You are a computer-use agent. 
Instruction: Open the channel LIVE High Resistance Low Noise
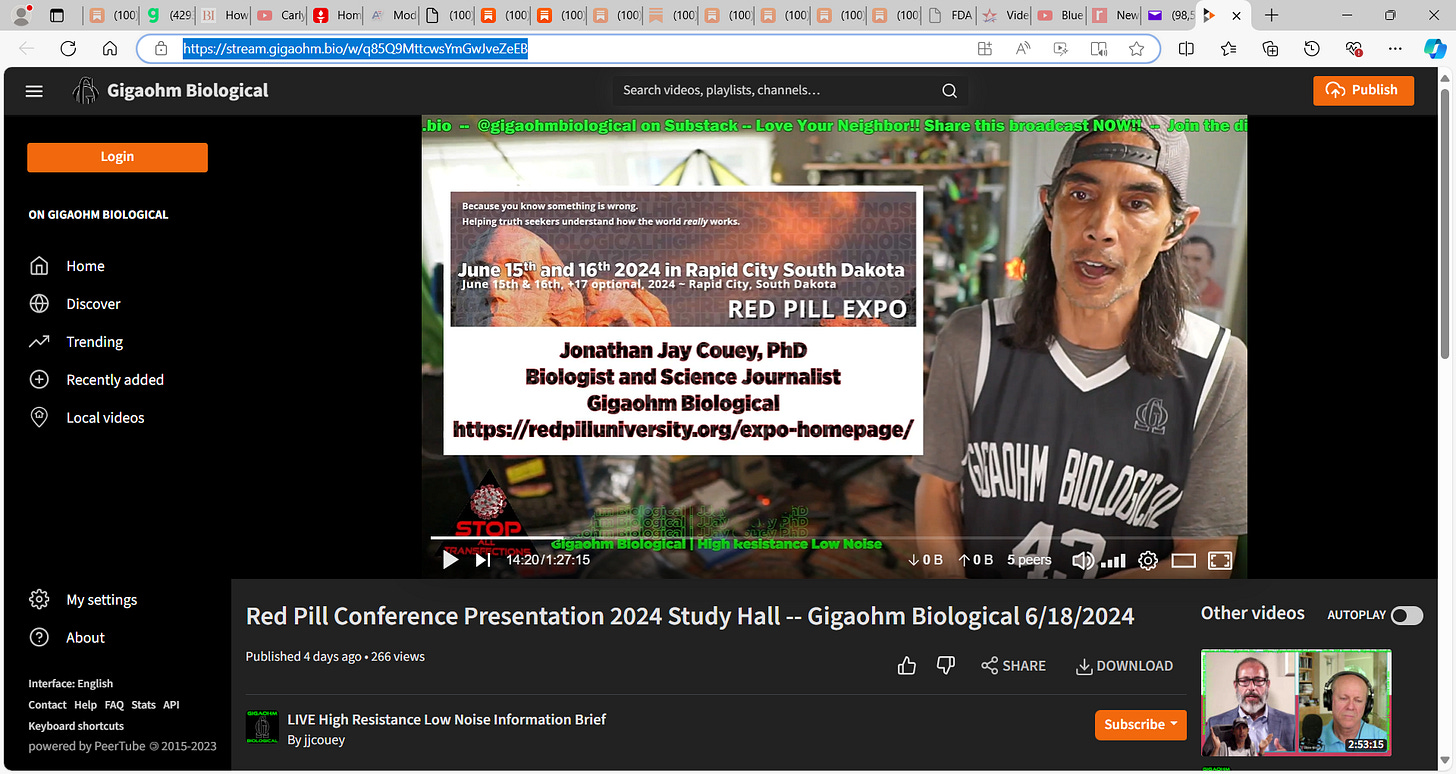[x=446, y=720]
